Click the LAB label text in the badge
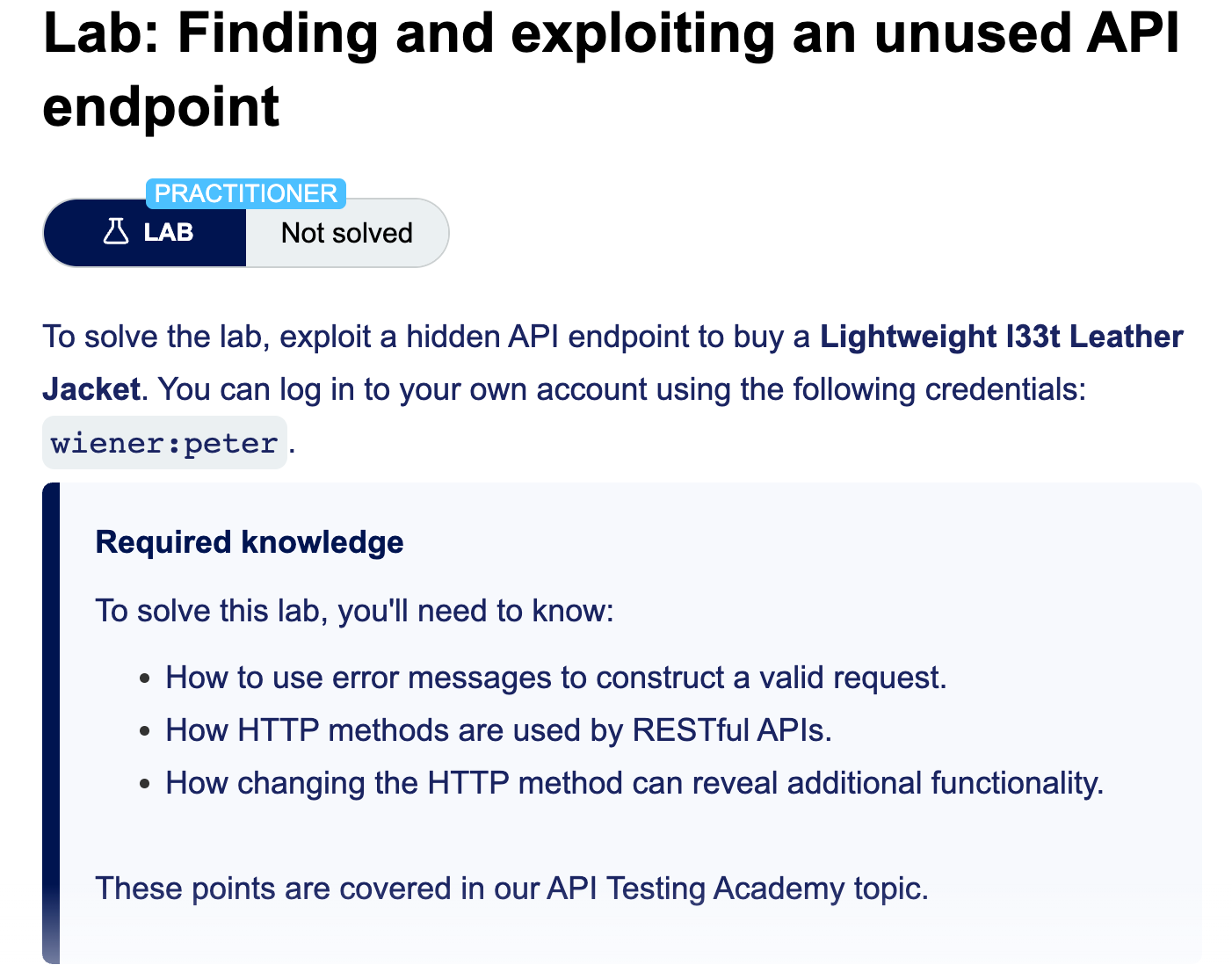The width and height of the screenshot is (1232, 965). (x=169, y=232)
